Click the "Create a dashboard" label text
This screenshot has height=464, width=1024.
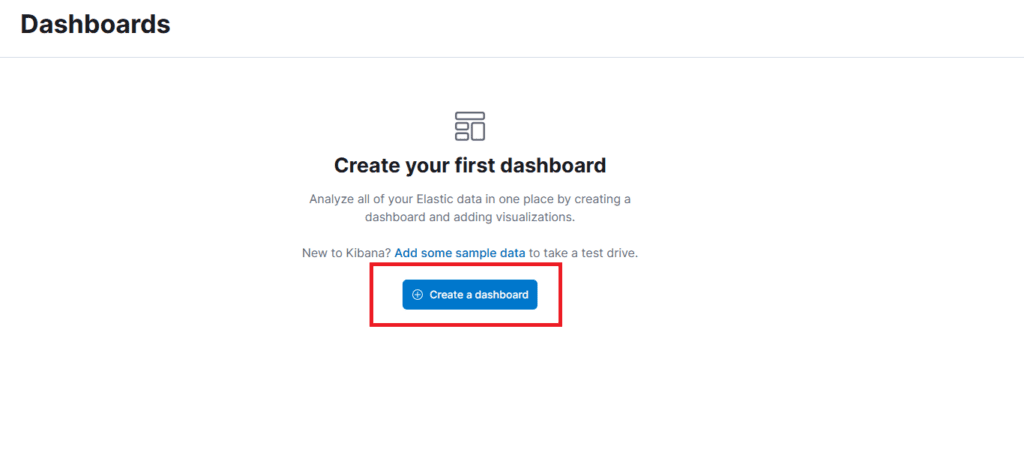point(479,295)
